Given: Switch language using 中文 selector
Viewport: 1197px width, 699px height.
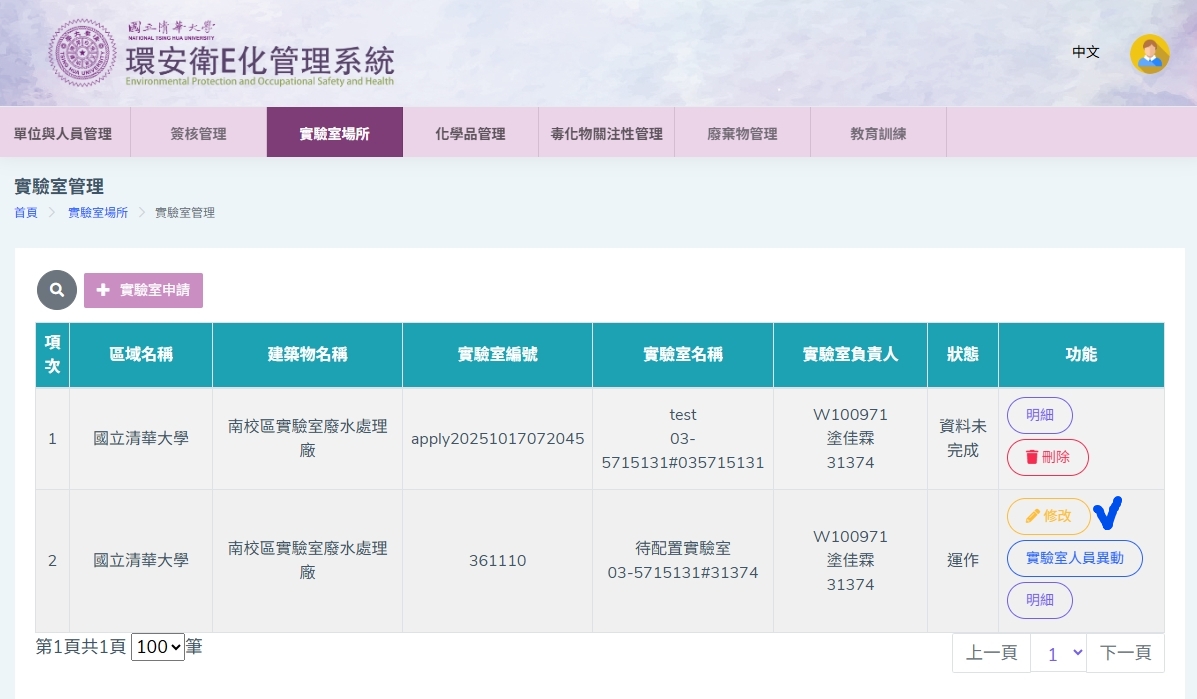Looking at the screenshot, I should coord(1085,52).
